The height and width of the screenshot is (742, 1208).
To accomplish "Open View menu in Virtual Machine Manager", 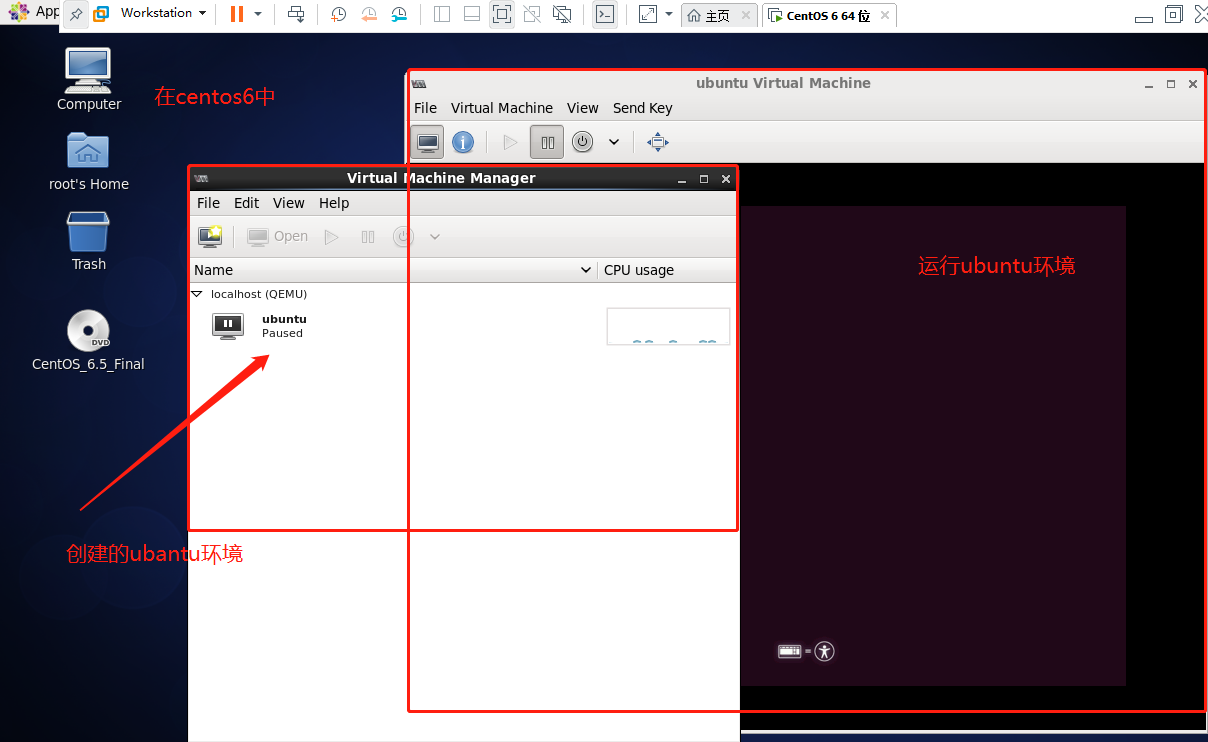I will 288,203.
